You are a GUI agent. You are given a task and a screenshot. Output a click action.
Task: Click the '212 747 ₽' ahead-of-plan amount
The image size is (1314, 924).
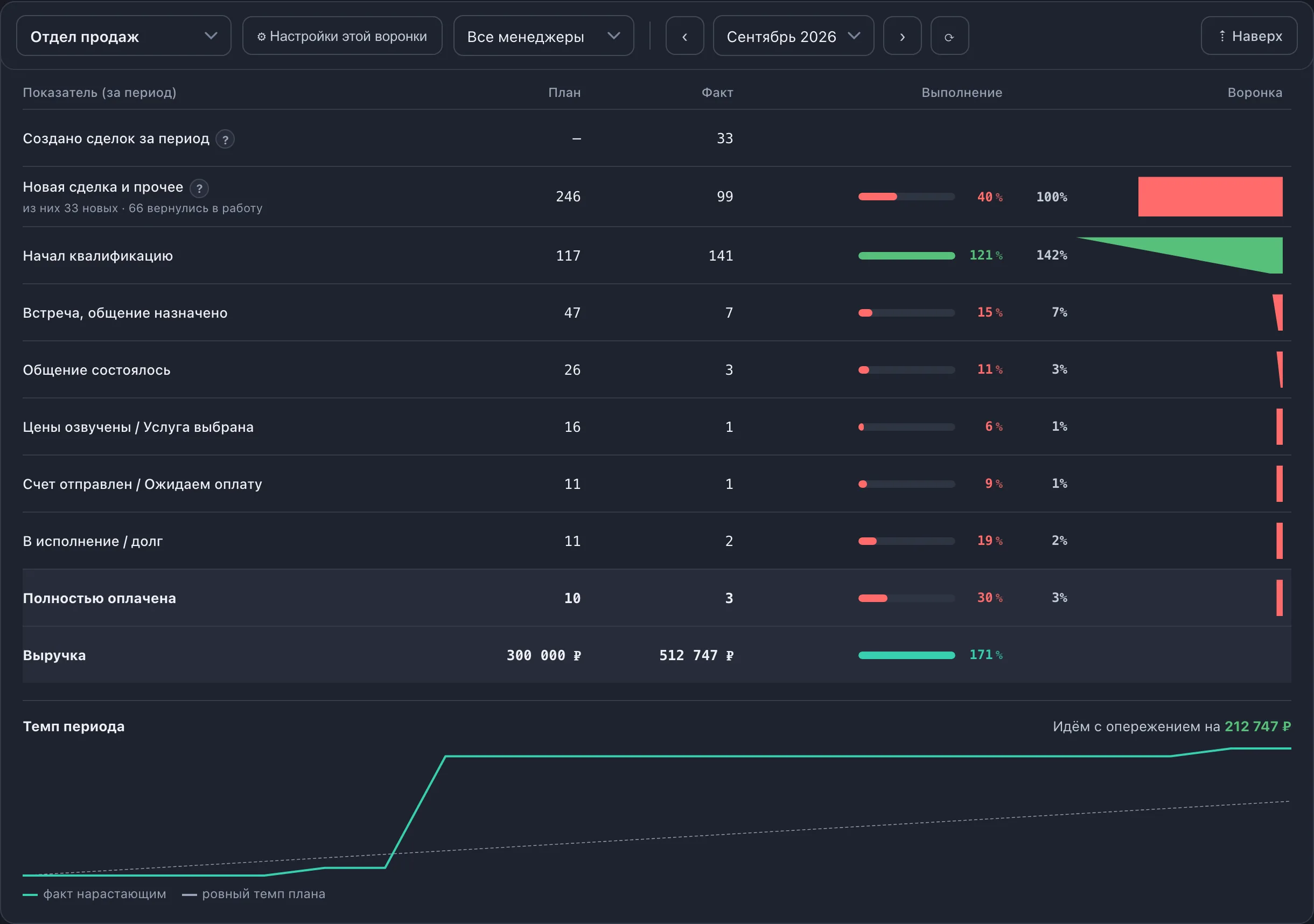(x=1258, y=726)
